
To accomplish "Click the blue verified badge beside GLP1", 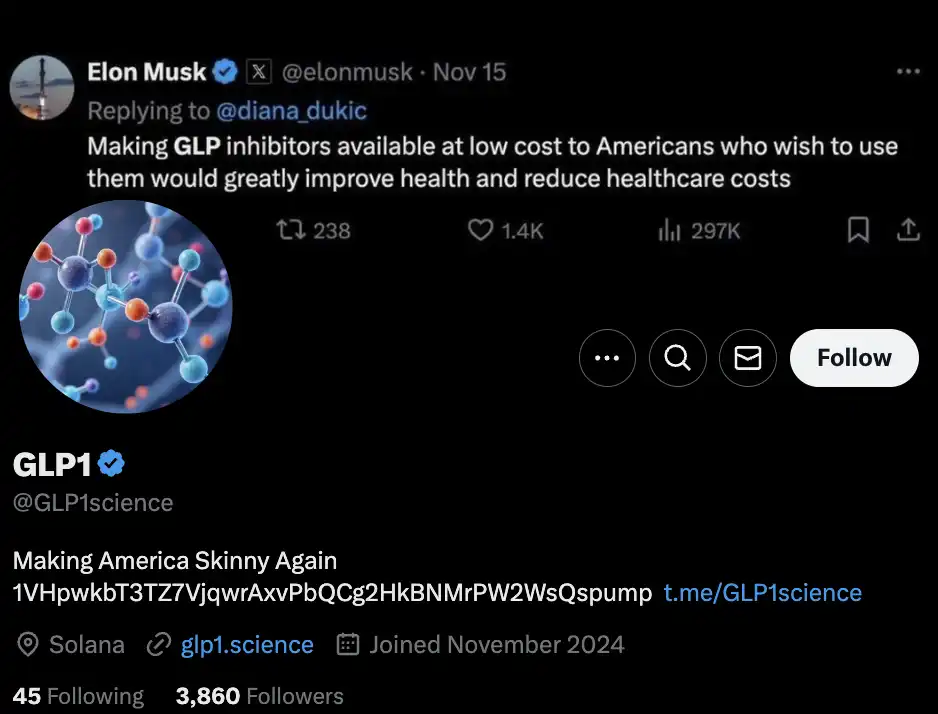I will pos(112,464).
